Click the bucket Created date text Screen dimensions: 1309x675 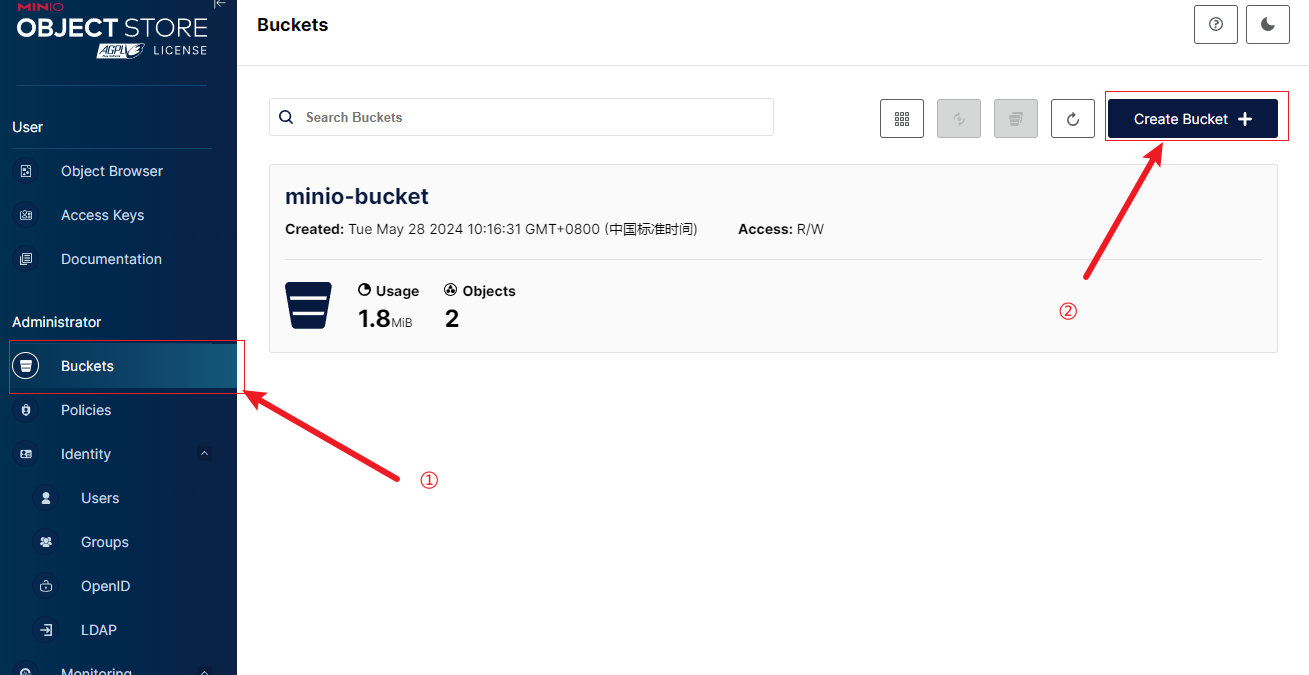point(491,229)
